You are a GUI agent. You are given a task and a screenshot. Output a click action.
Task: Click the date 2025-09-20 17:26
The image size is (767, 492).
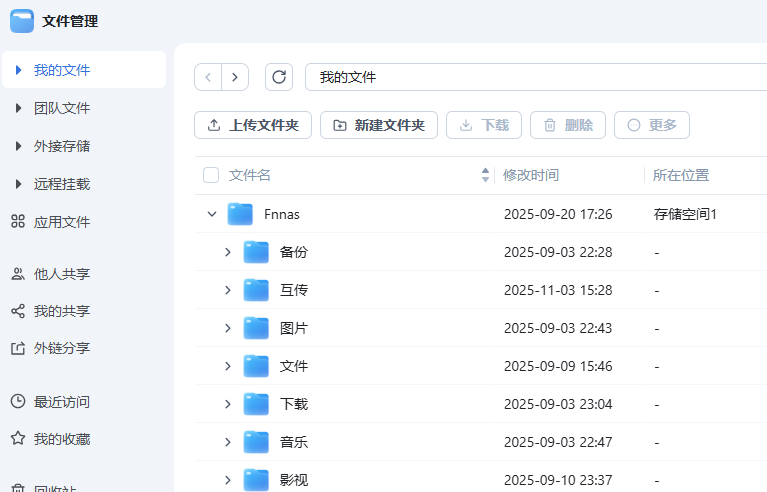[x=558, y=214]
